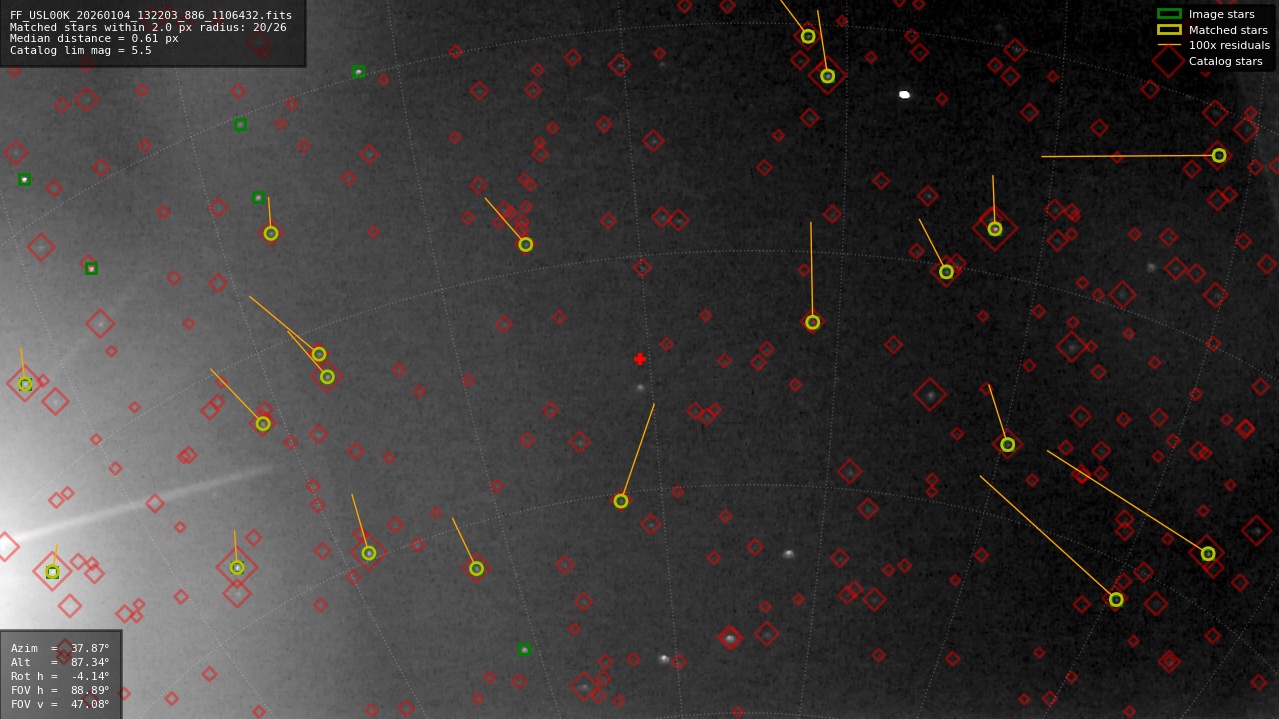
Task: Click the FOV h = 88.89° readout
Action: pos(60,690)
